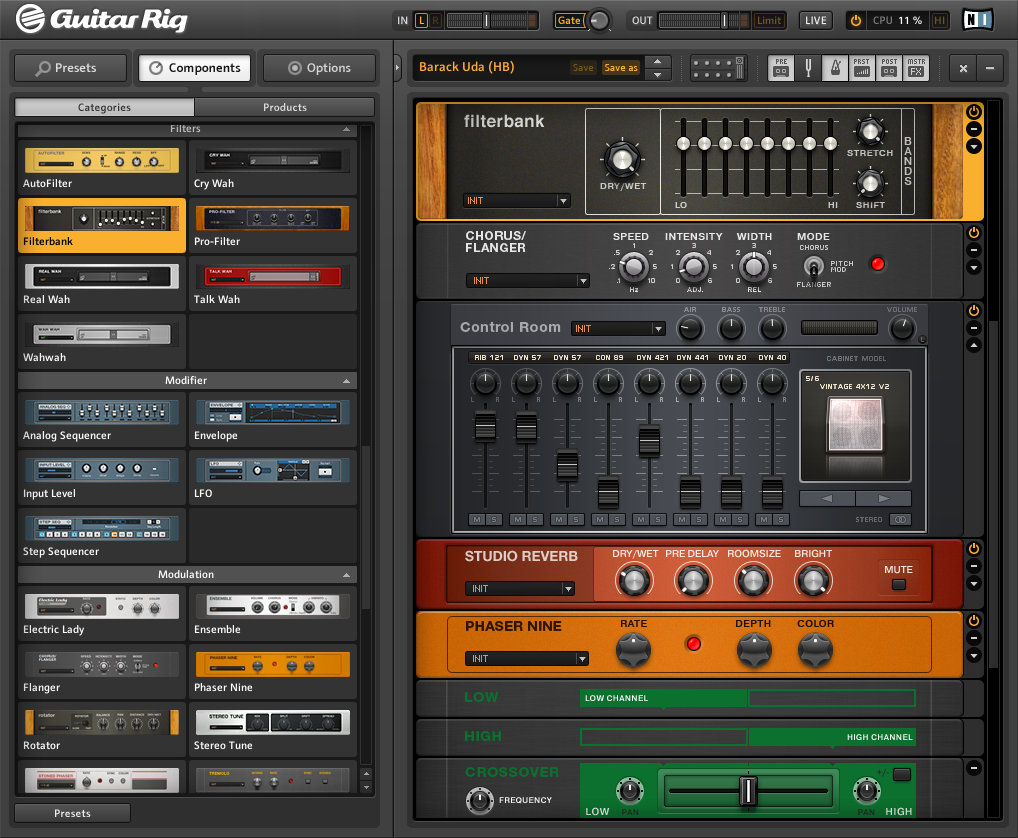The height and width of the screenshot is (838, 1018).
Task: Select previous cabinet model arrow
Action: (x=827, y=499)
